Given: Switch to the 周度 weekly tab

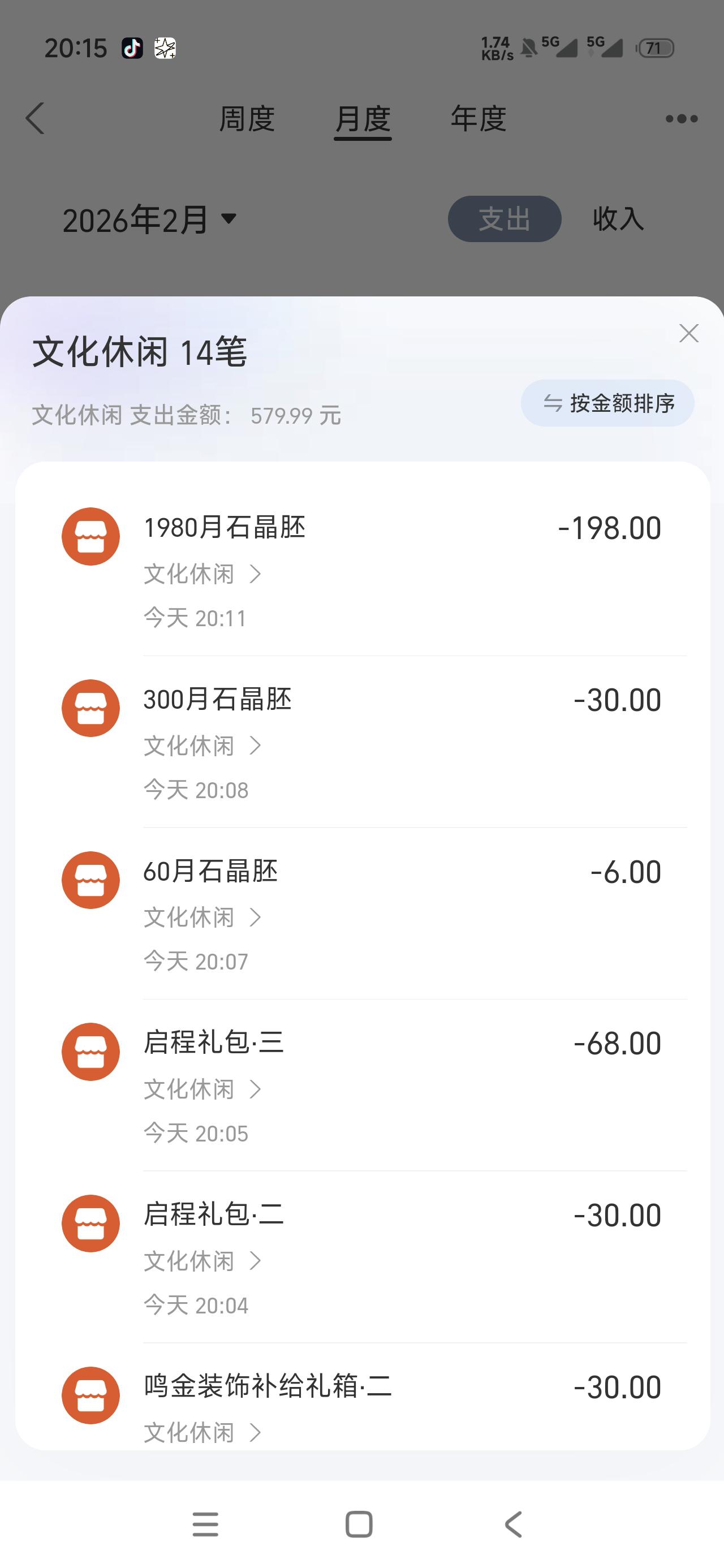Looking at the screenshot, I should point(247,119).
